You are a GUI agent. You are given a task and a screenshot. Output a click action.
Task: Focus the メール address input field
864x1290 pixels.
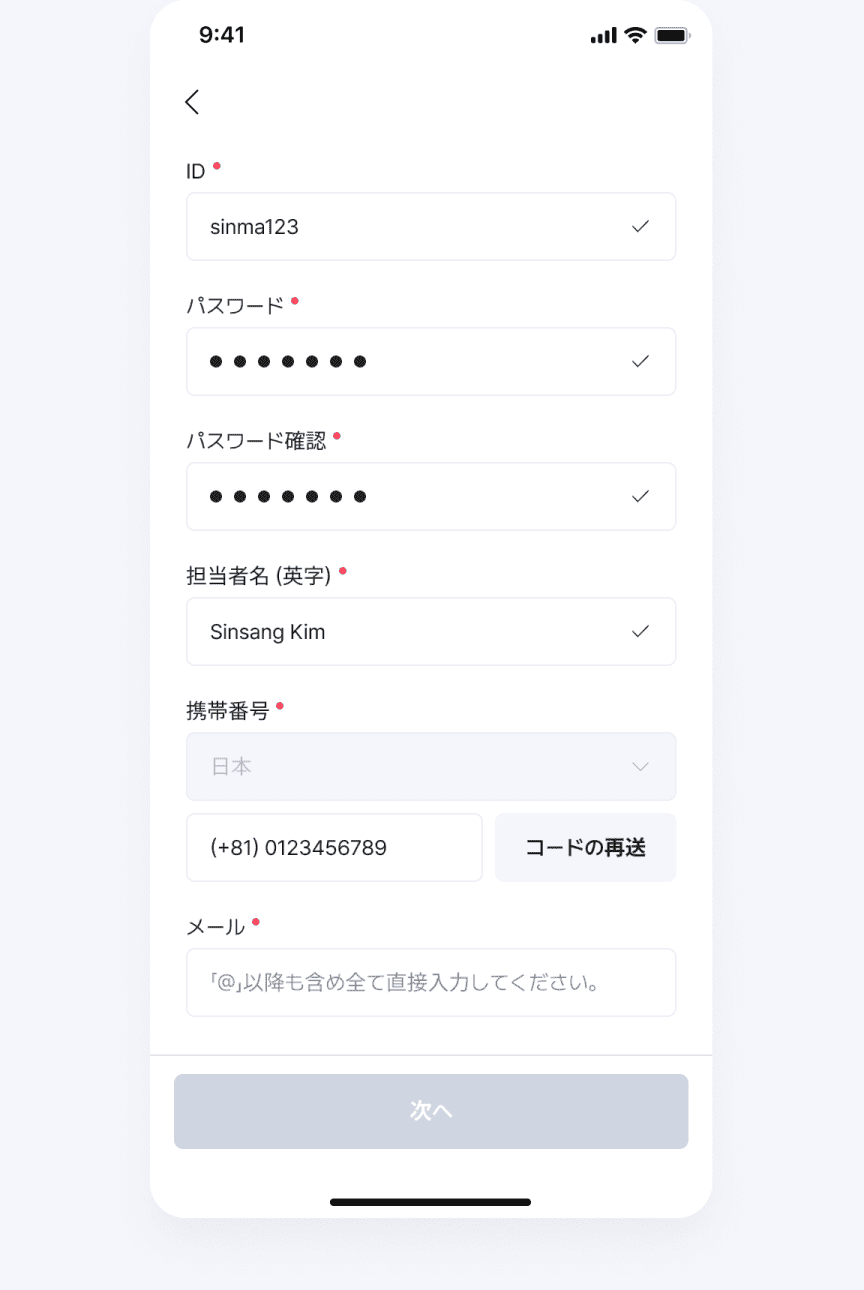[x=431, y=982]
